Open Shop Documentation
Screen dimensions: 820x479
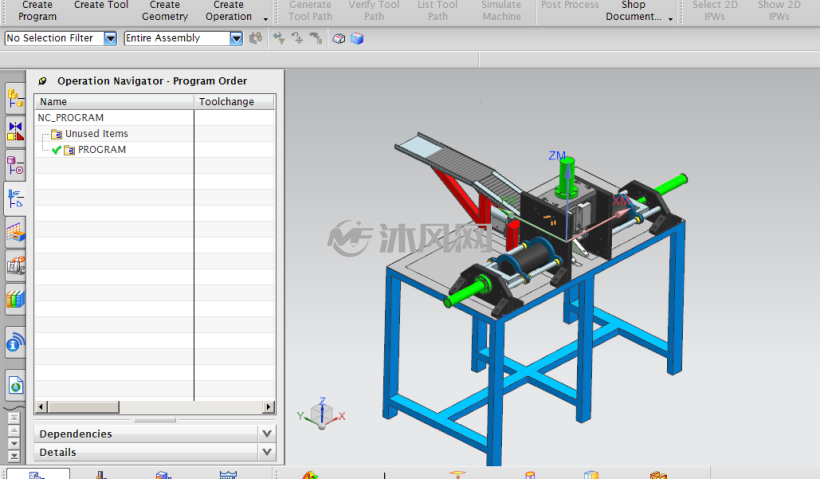pyautogui.click(x=633, y=10)
